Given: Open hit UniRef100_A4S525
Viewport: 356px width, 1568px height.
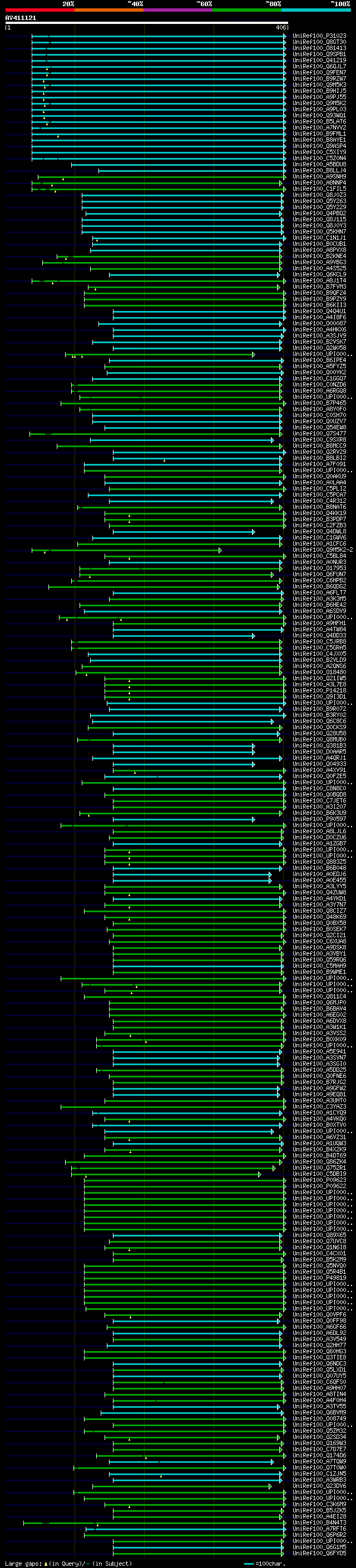Looking at the screenshot, I should [319, 269].
